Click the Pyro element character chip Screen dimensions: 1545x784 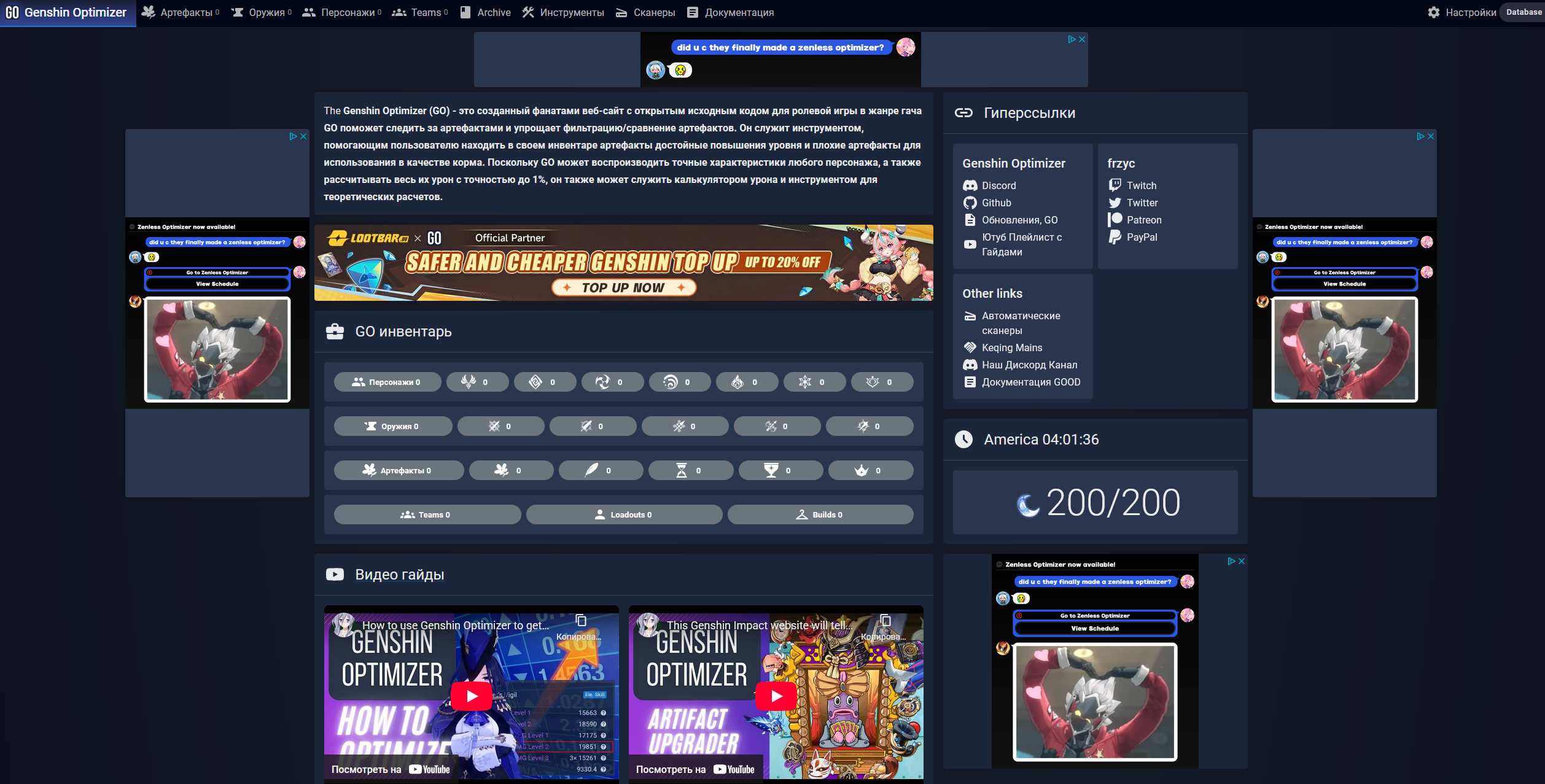point(747,382)
